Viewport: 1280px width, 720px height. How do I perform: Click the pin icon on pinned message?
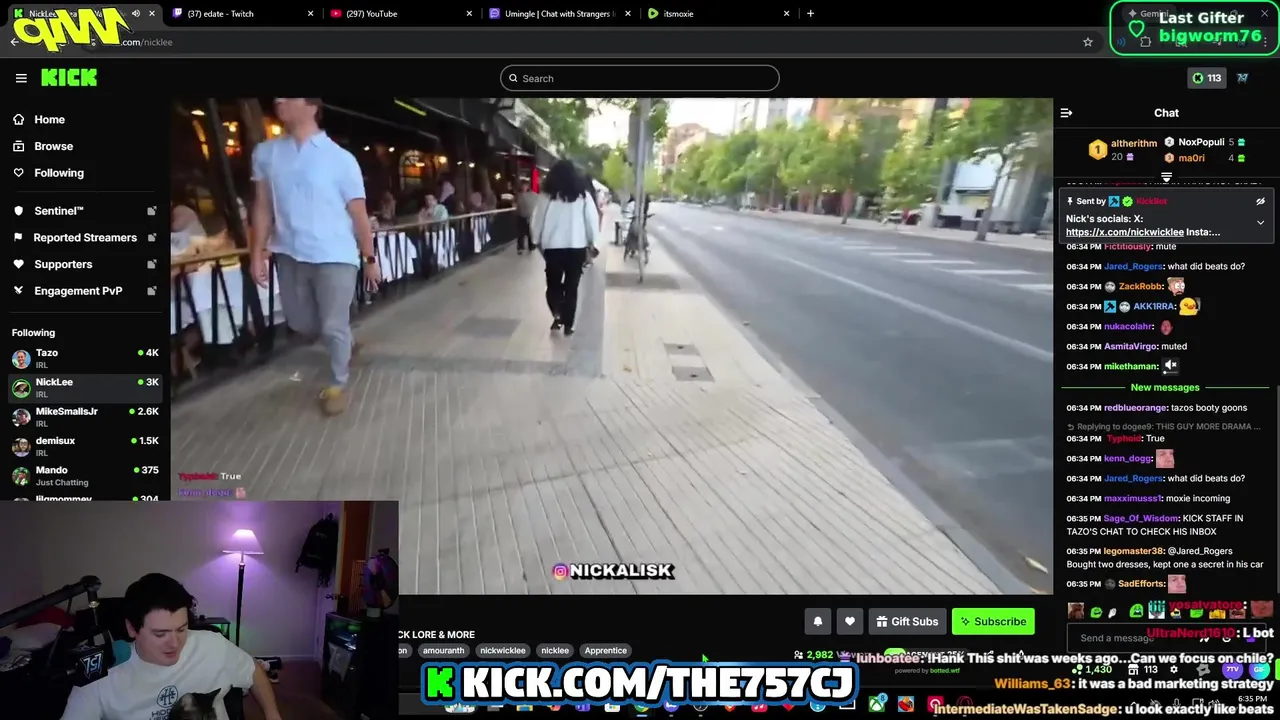(x=1070, y=201)
